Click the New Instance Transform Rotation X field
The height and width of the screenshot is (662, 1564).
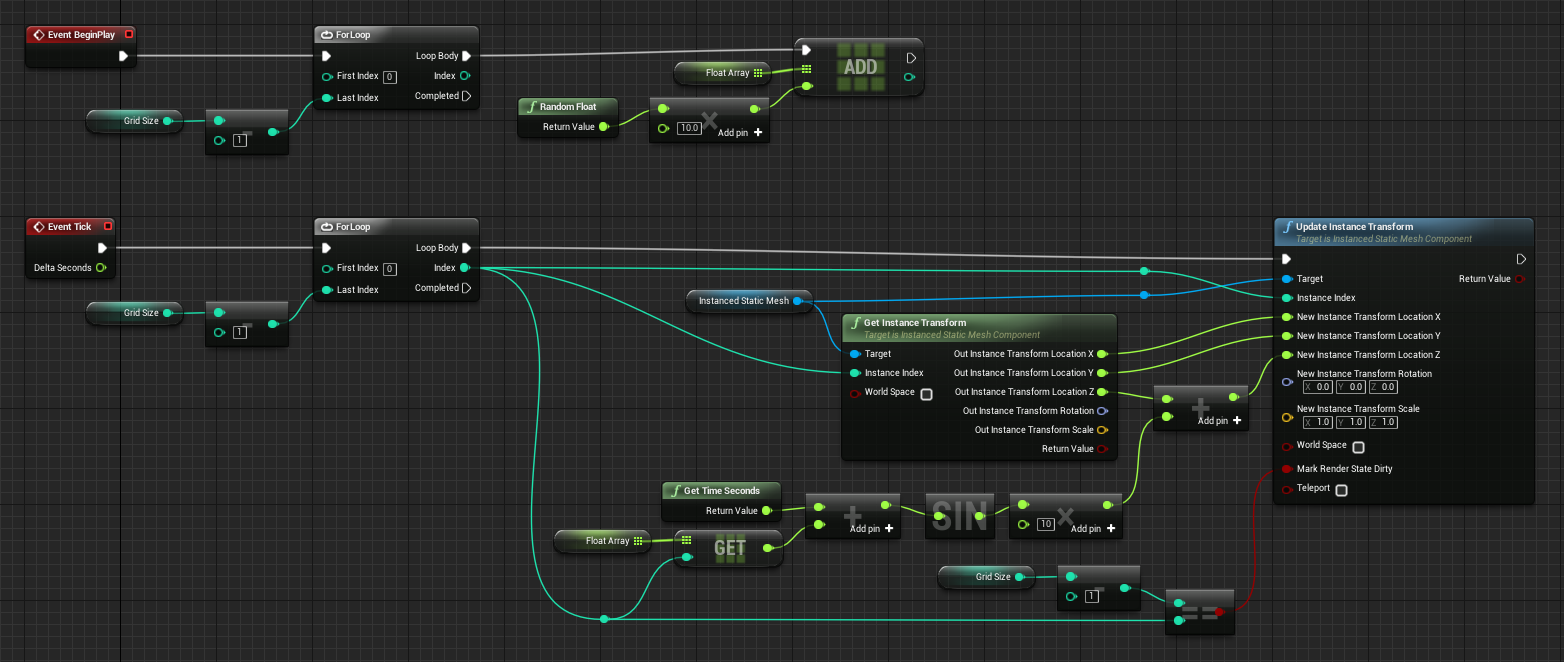click(x=1316, y=387)
